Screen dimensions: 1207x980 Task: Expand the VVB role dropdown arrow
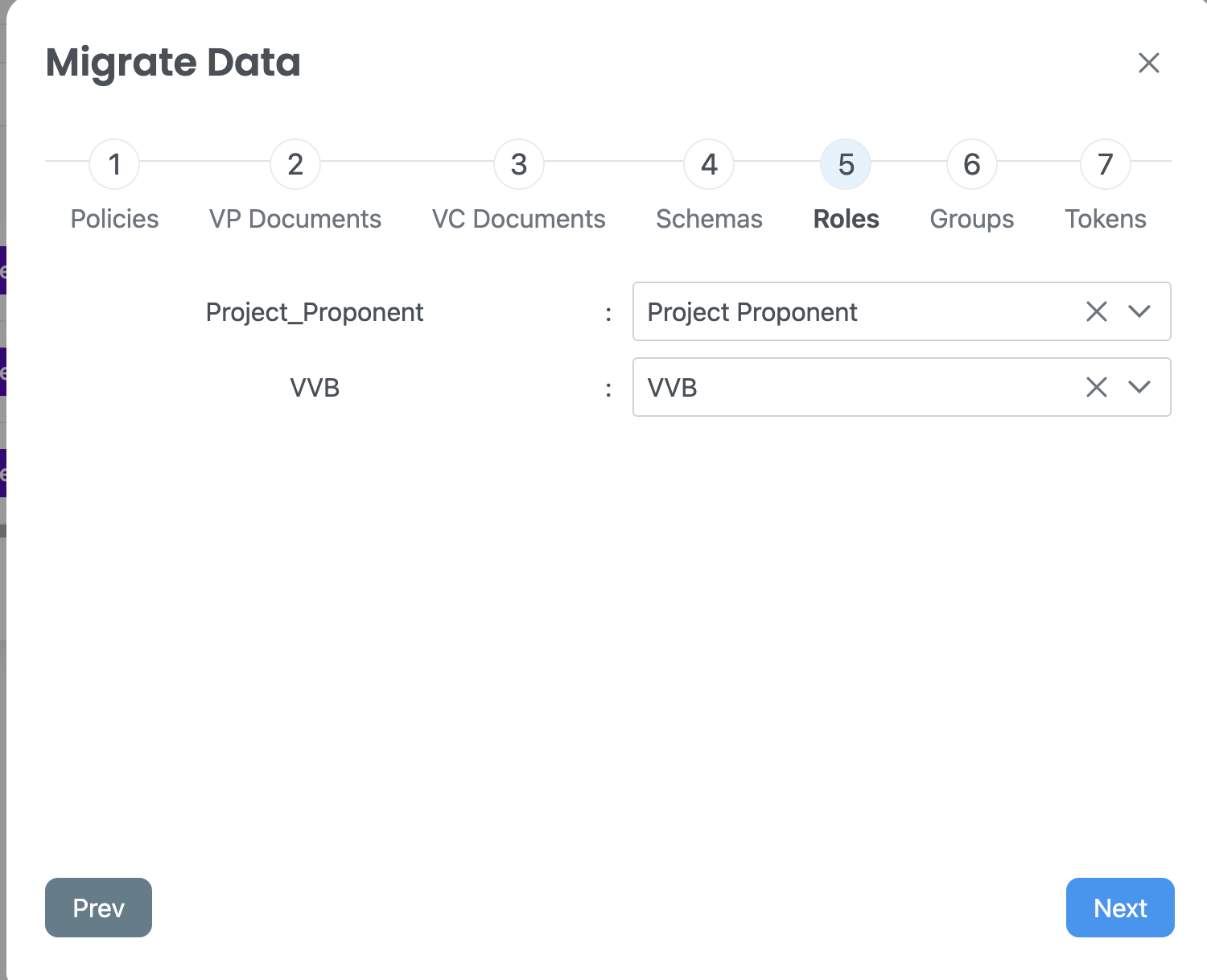[1139, 387]
